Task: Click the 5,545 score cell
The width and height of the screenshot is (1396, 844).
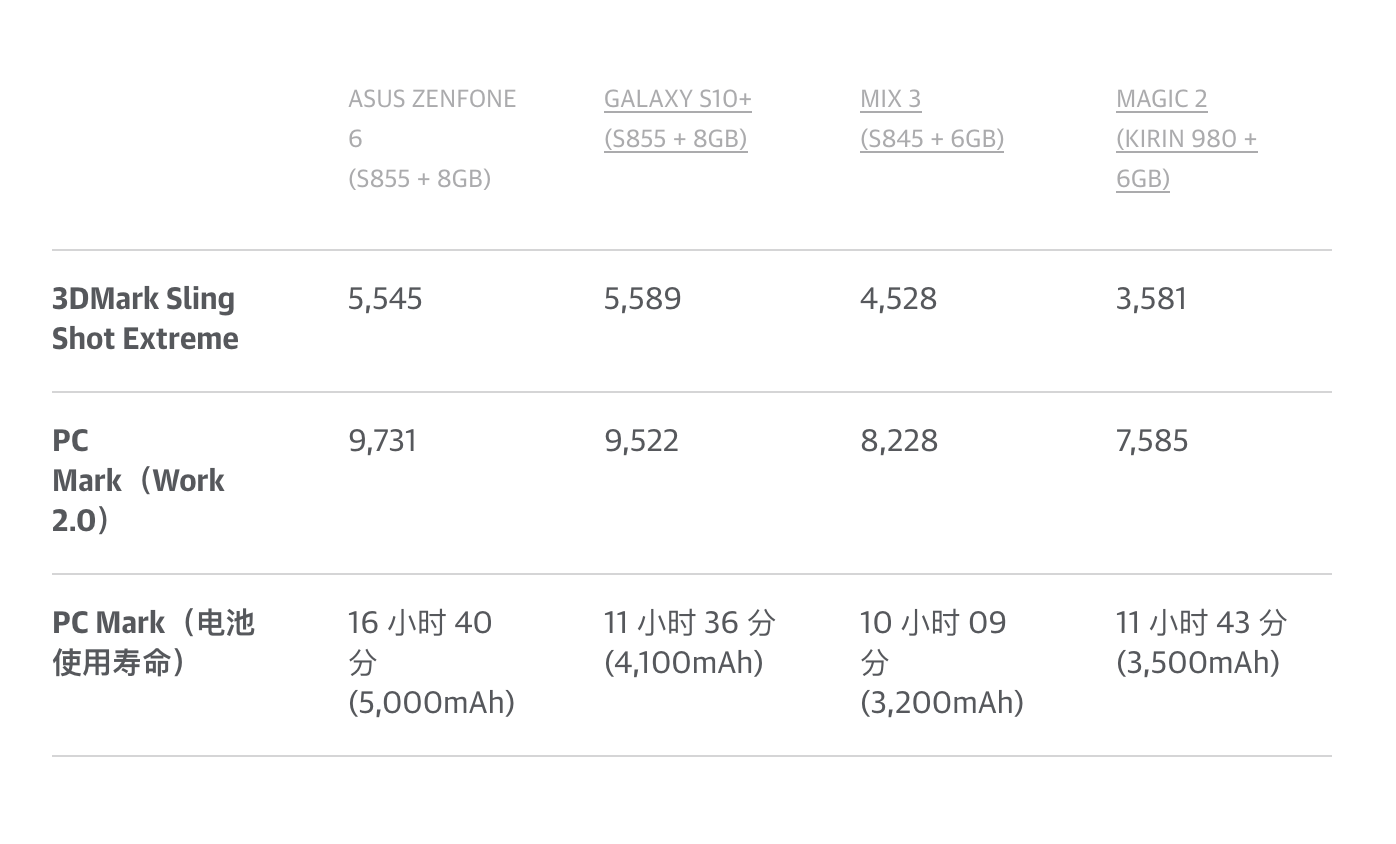Action: 385,299
